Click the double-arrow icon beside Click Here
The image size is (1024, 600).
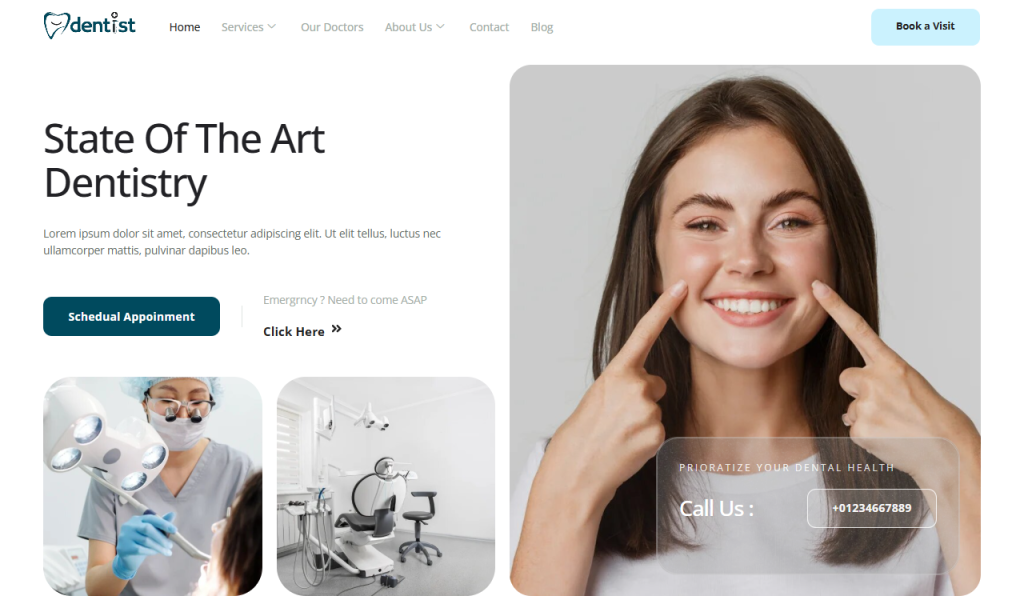click(336, 329)
